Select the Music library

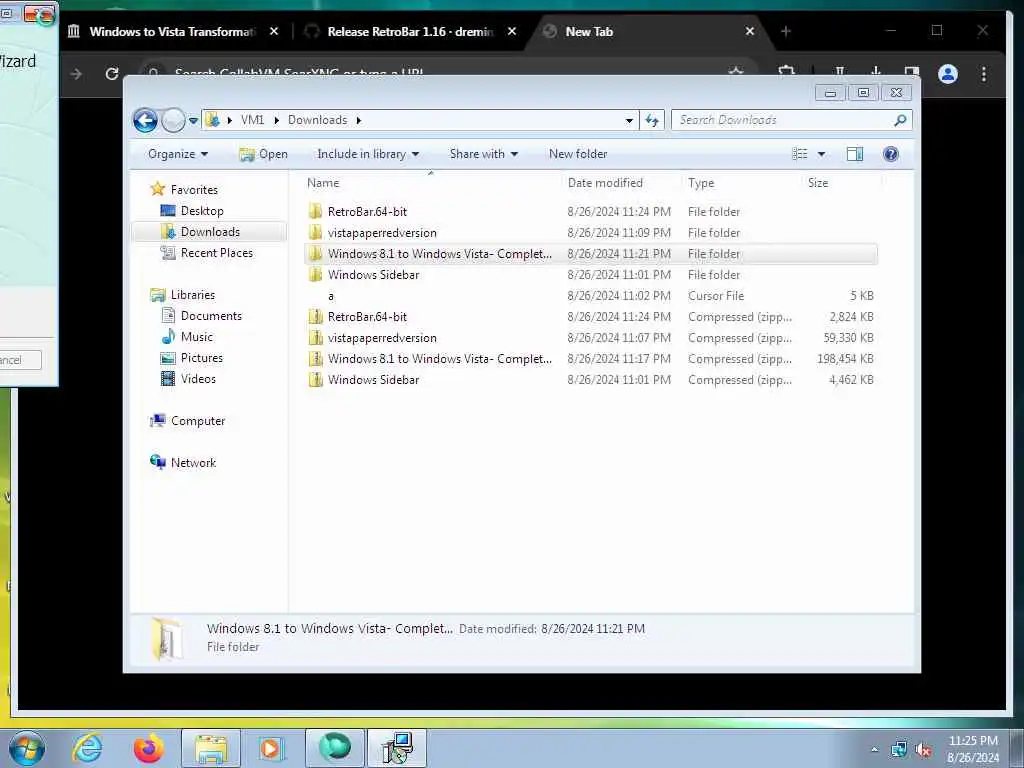[197, 337]
